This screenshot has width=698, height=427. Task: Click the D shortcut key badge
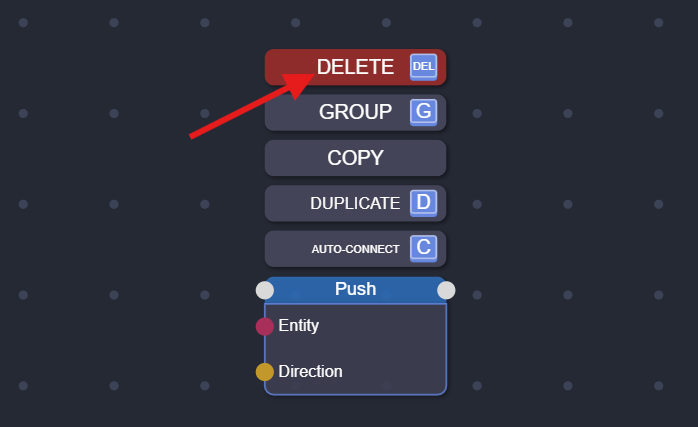tap(423, 203)
